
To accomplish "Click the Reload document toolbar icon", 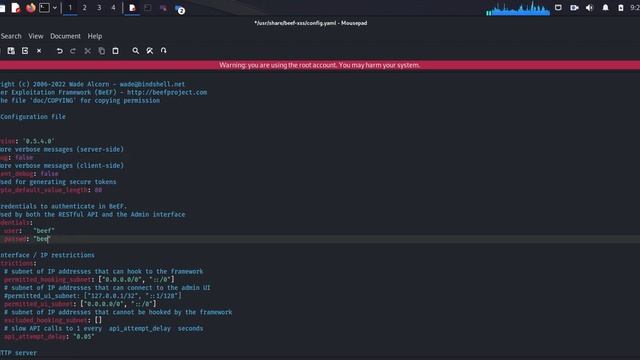I will [25, 51].
